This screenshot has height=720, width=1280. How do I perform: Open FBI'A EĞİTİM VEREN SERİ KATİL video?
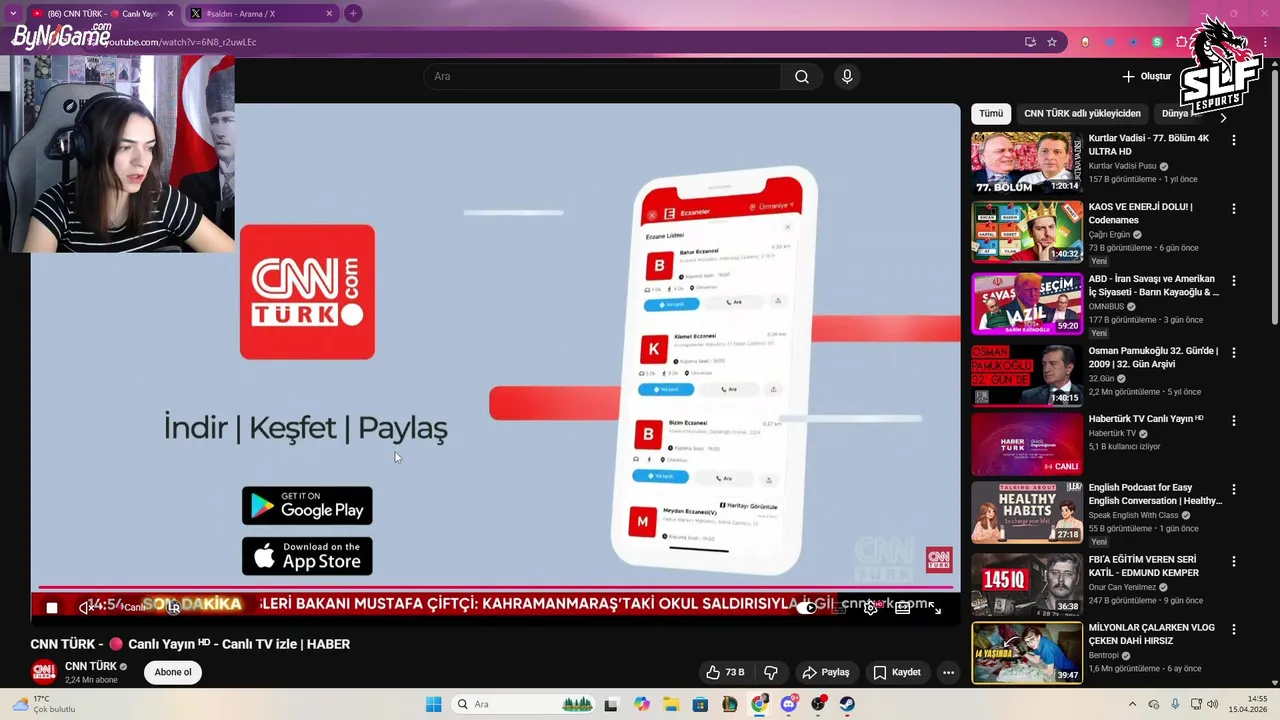tap(1027, 584)
